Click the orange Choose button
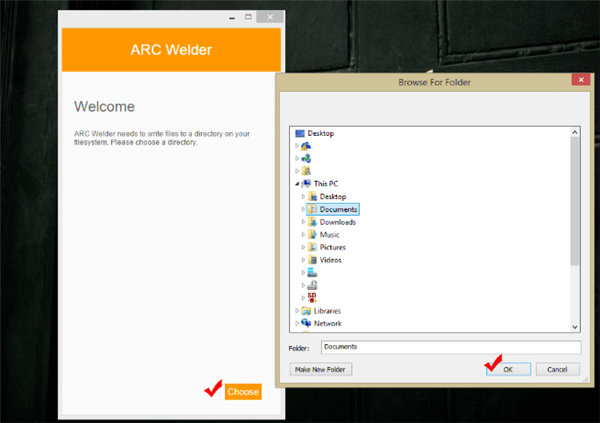The width and height of the screenshot is (600, 423). coord(243,392)
